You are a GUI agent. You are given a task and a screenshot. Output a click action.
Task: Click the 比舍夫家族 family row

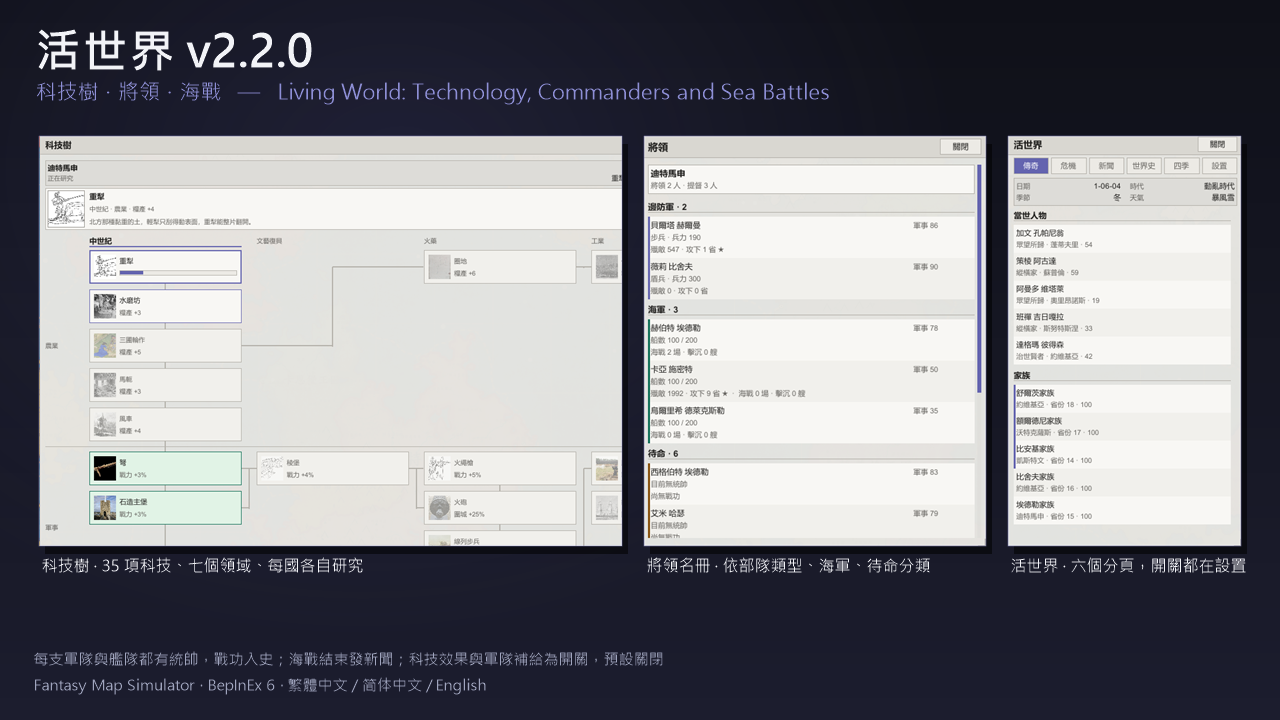point(1122,482)
